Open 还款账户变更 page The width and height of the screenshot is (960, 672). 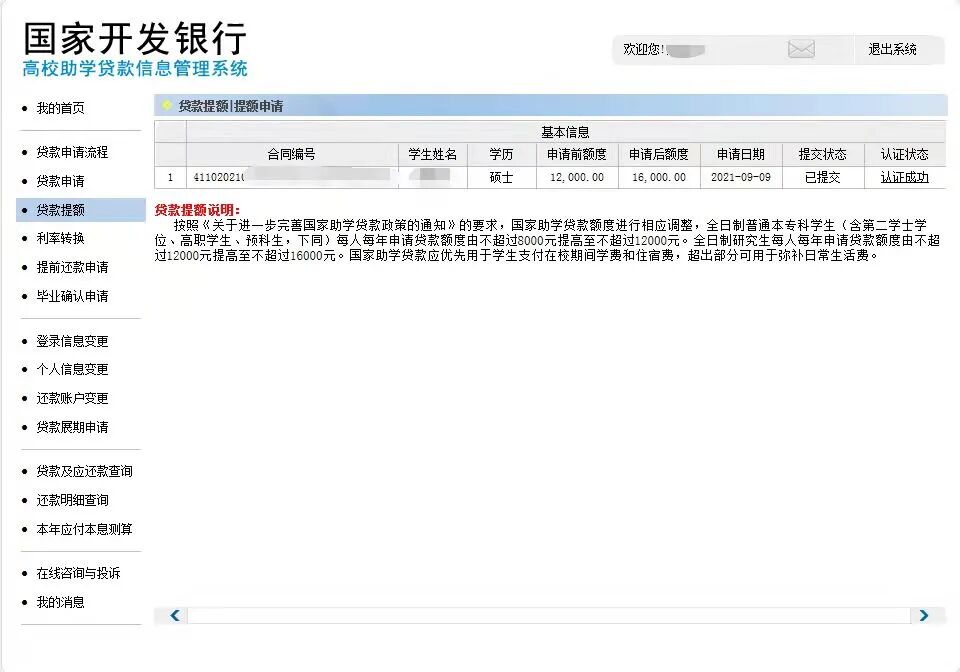[x=72, y=398]
